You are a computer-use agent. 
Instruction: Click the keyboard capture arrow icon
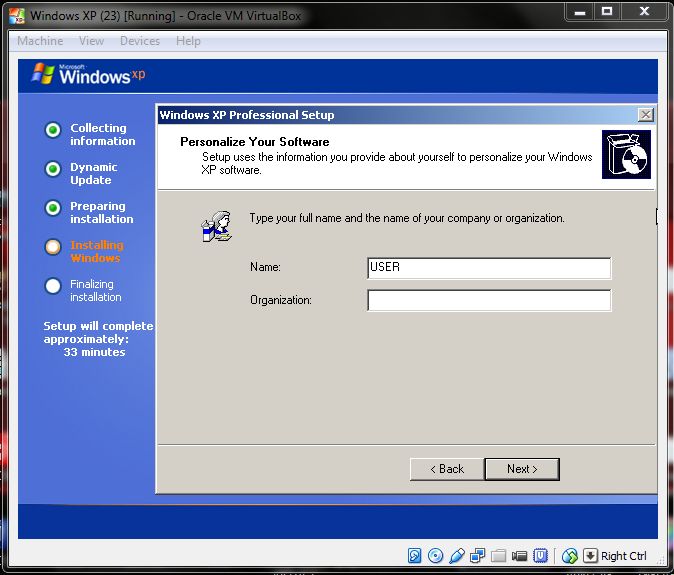(590, 556)
